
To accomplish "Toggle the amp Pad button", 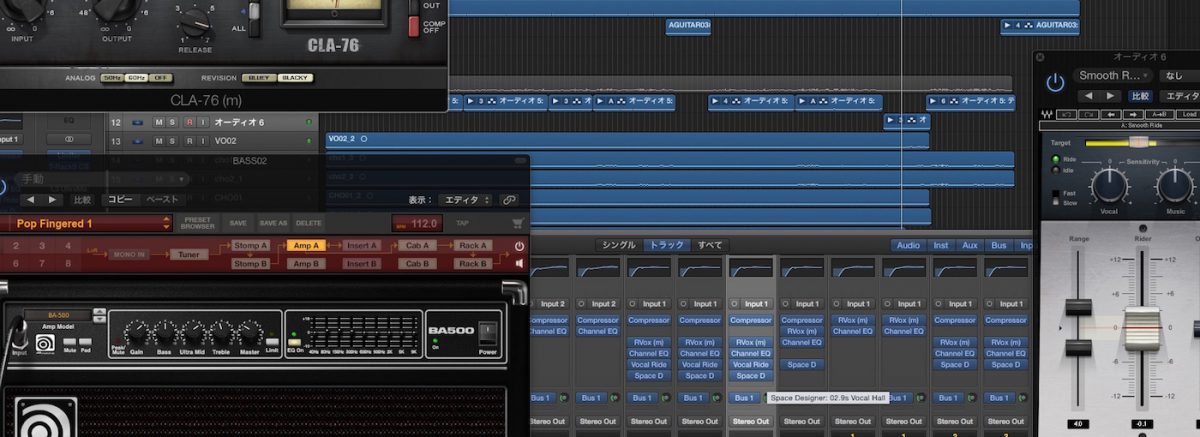I will point(86,340).
